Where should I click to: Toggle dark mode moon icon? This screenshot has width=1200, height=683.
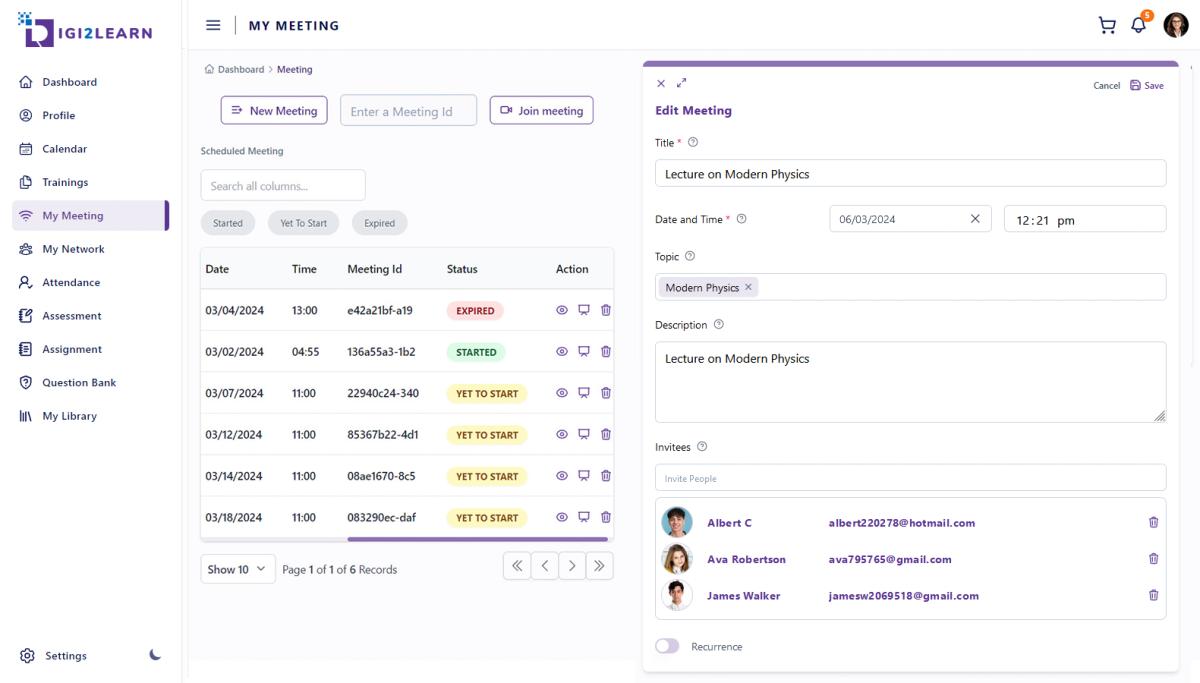click(x=155, y=655)
